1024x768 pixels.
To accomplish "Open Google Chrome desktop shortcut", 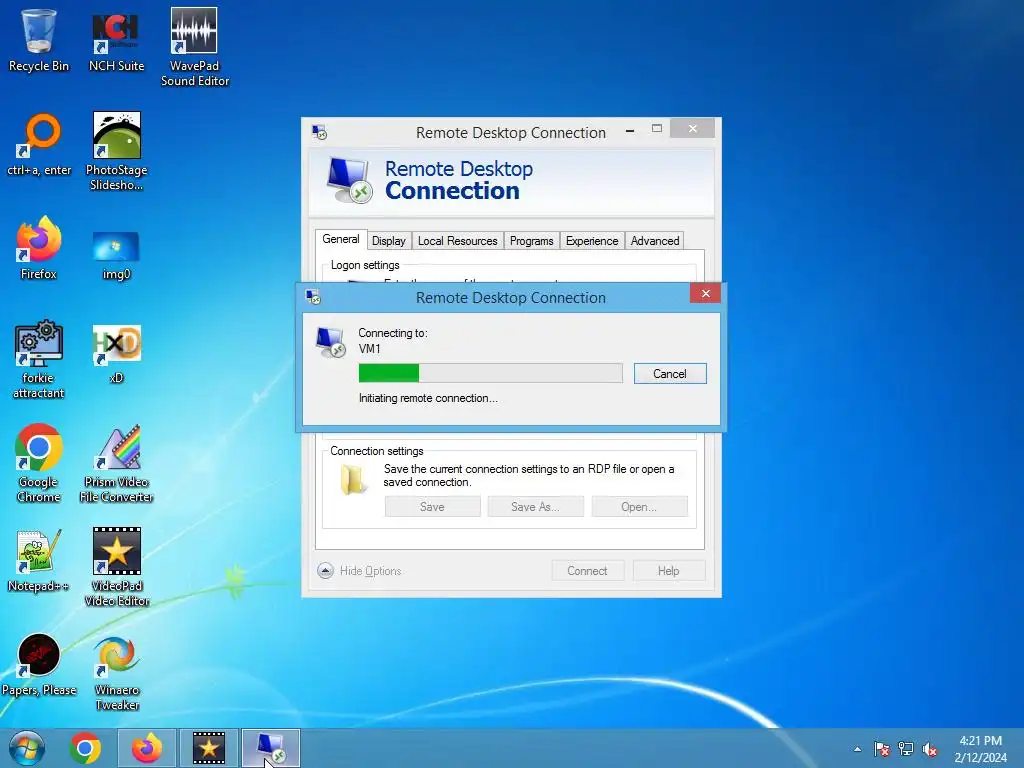I will pyautogui.click(x=39, y=464).
